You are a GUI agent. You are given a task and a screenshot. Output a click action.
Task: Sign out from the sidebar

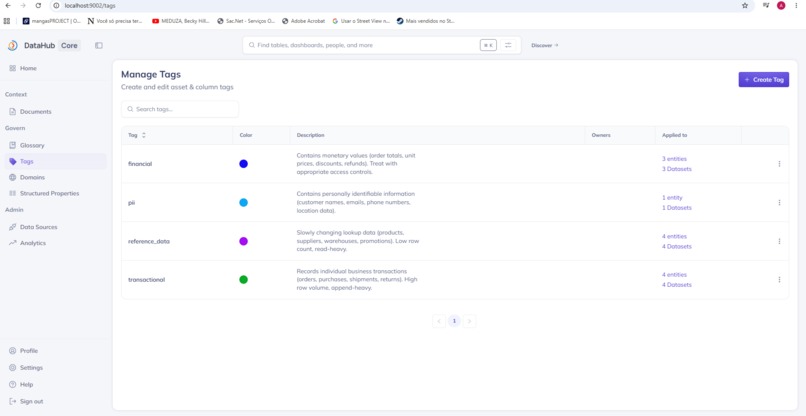(x=56, y=401)
